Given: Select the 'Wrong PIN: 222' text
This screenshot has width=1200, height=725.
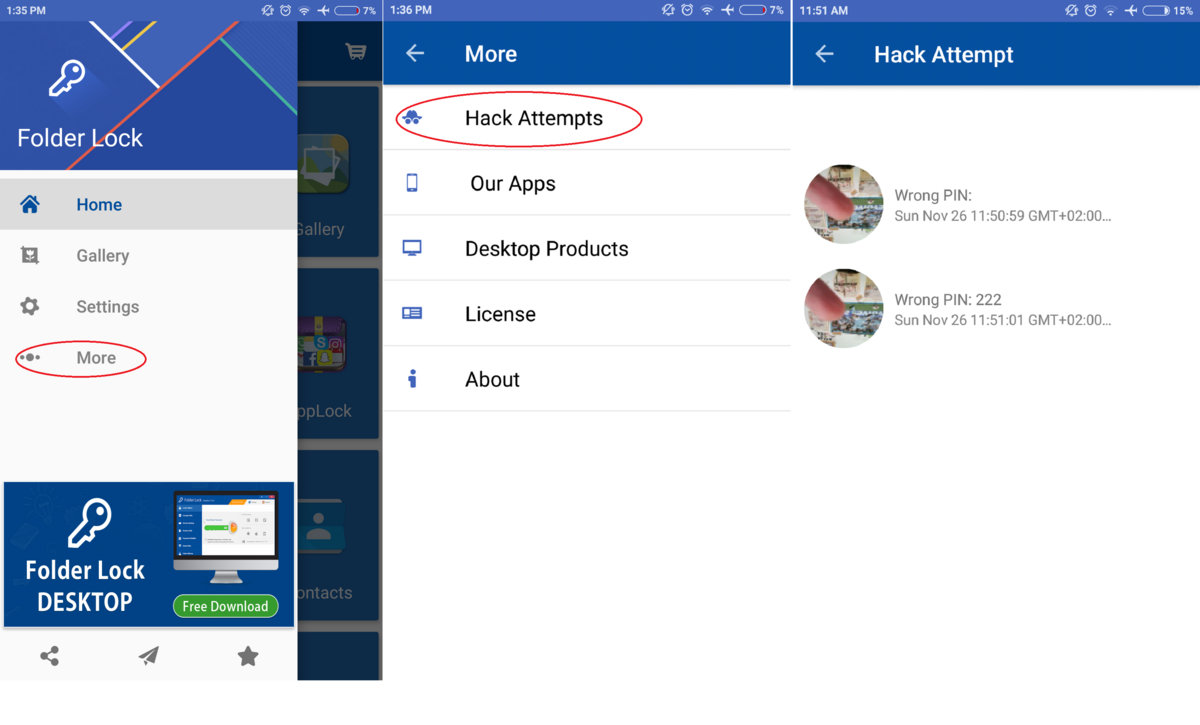Looking at the screenshot, I should [x=948, y=300].
